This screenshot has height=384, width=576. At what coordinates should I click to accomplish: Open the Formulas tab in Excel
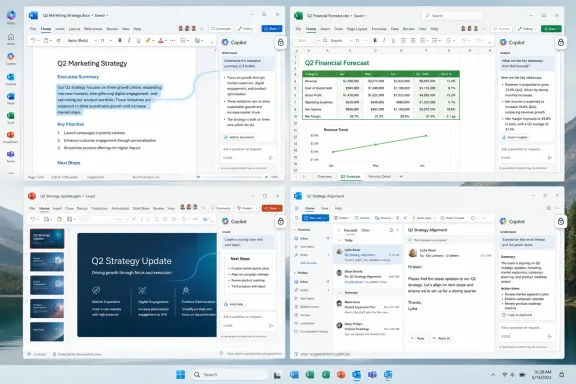pyautogui.click(x=379, y=29)
